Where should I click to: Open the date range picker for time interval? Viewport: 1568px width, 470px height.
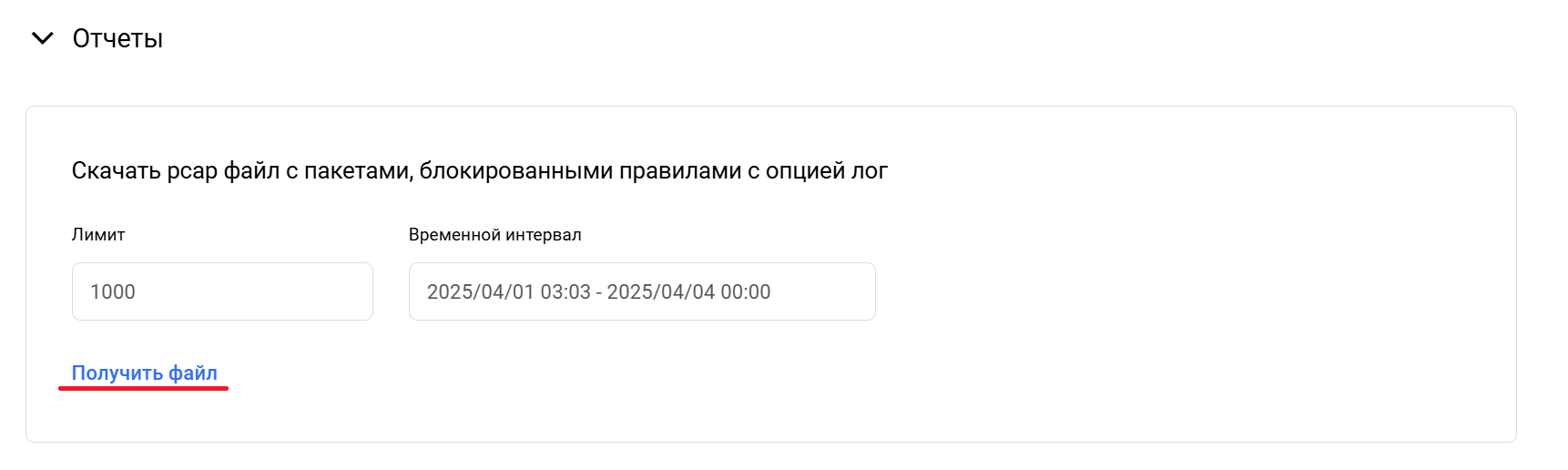coord(642,291)
